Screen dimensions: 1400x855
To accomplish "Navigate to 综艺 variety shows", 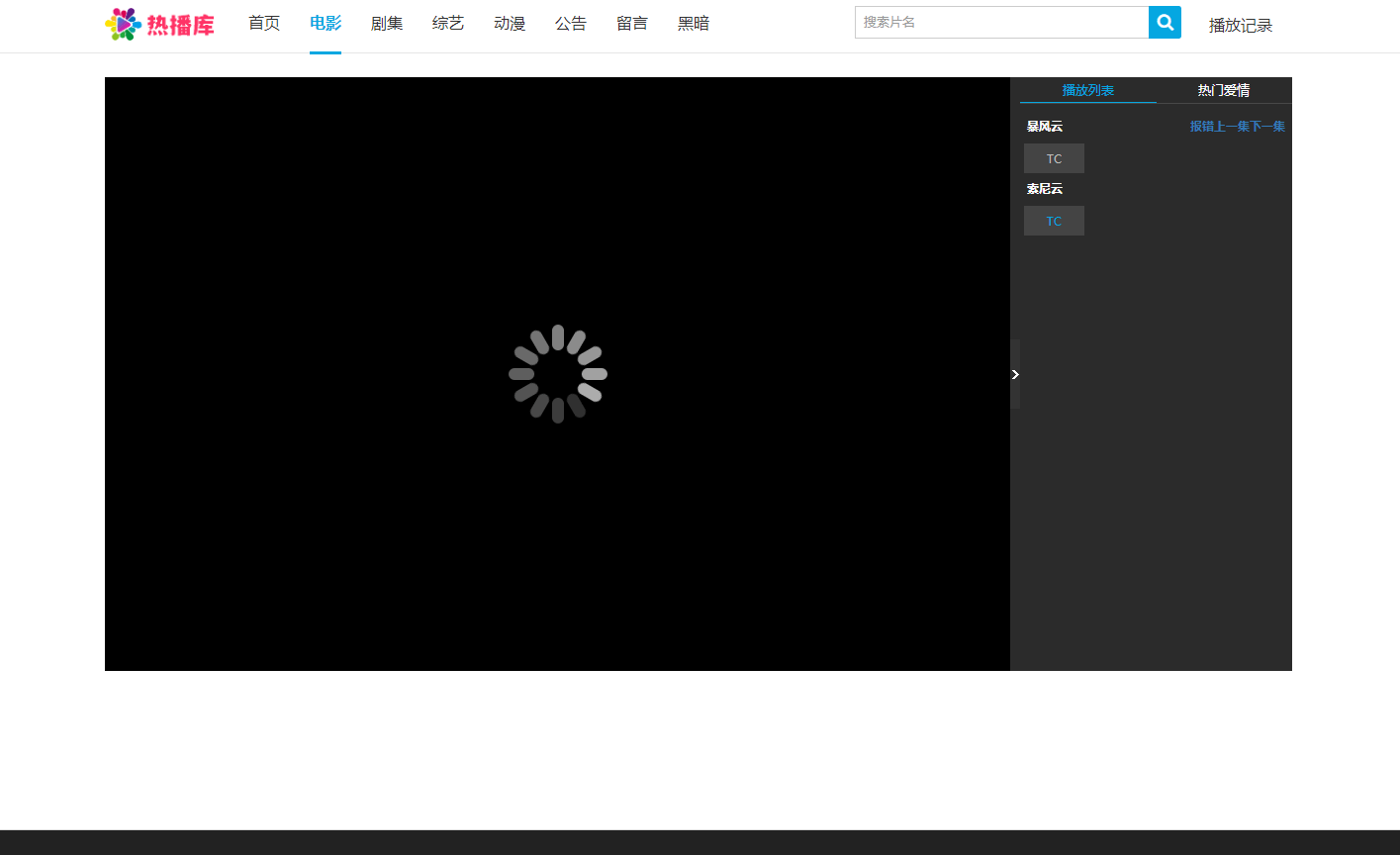I will tap(448, 24).
